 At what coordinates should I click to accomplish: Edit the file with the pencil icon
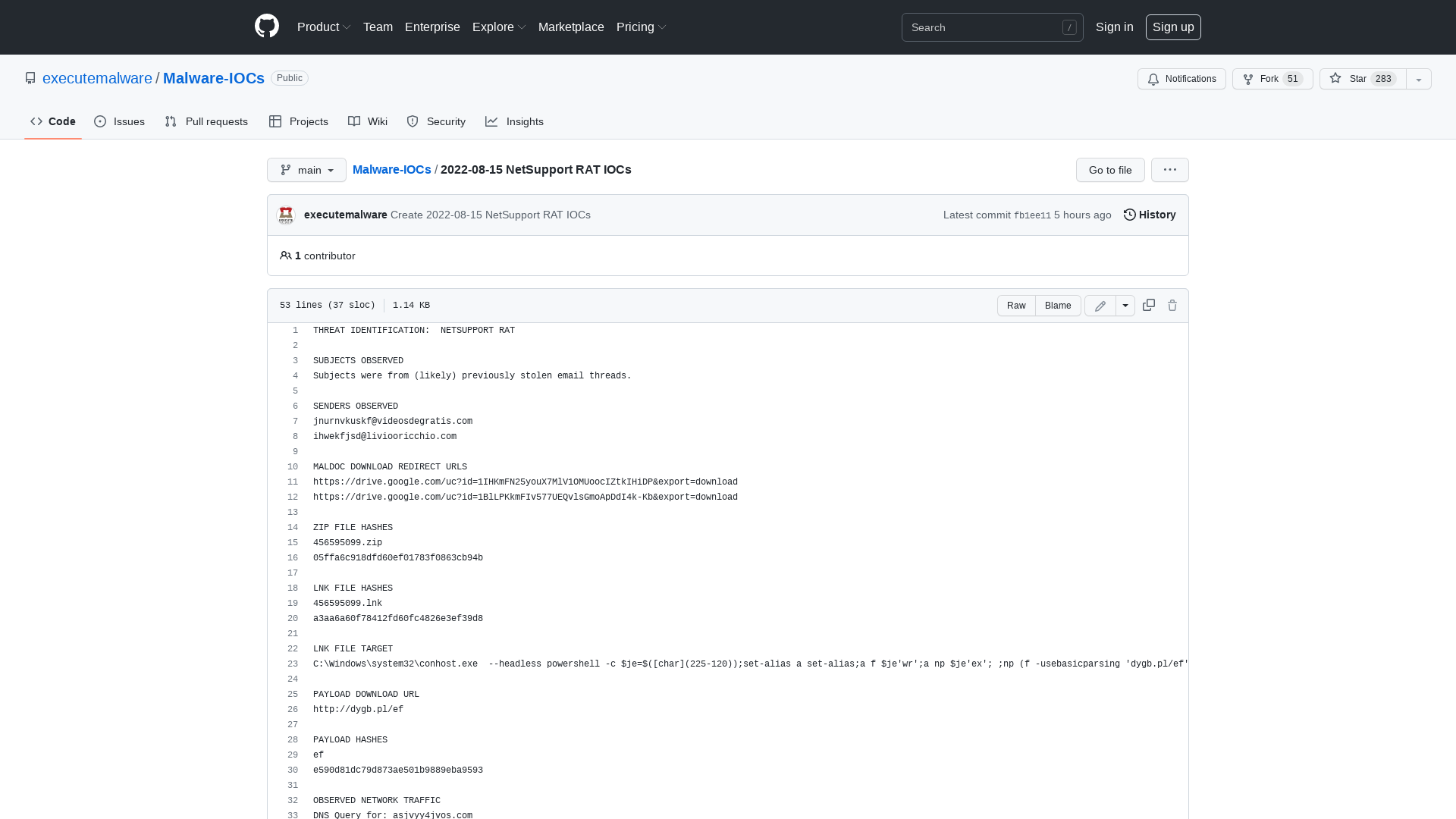tap(1100, 306)
